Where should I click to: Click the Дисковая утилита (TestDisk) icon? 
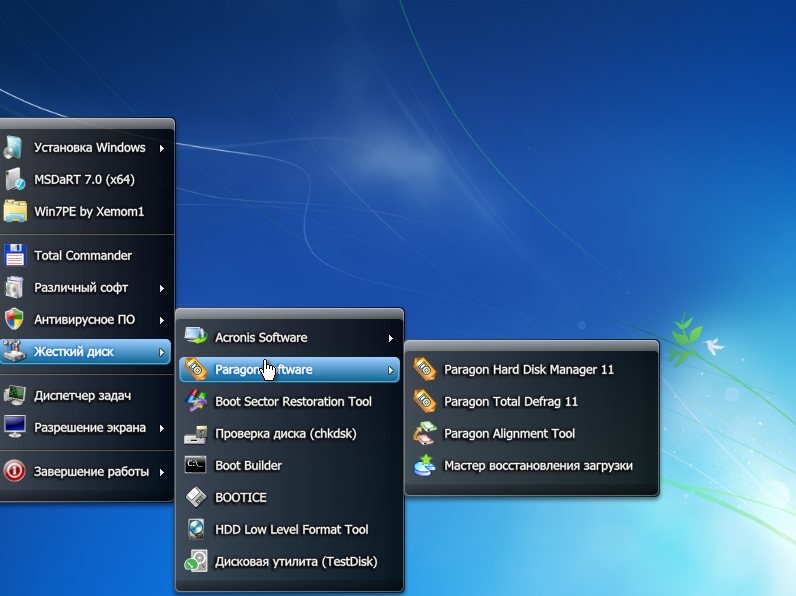coord(196,562)
